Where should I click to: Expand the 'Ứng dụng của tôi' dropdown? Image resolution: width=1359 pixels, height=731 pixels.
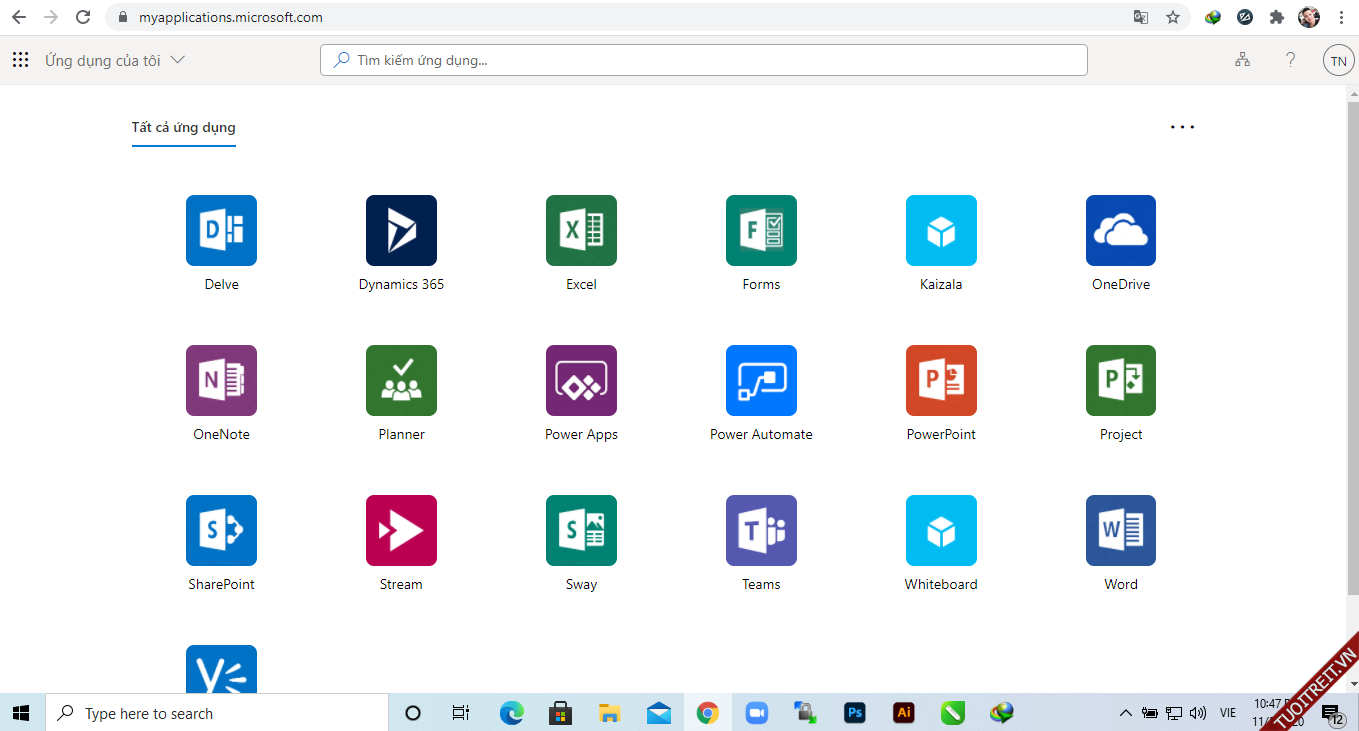click(115, 60)
